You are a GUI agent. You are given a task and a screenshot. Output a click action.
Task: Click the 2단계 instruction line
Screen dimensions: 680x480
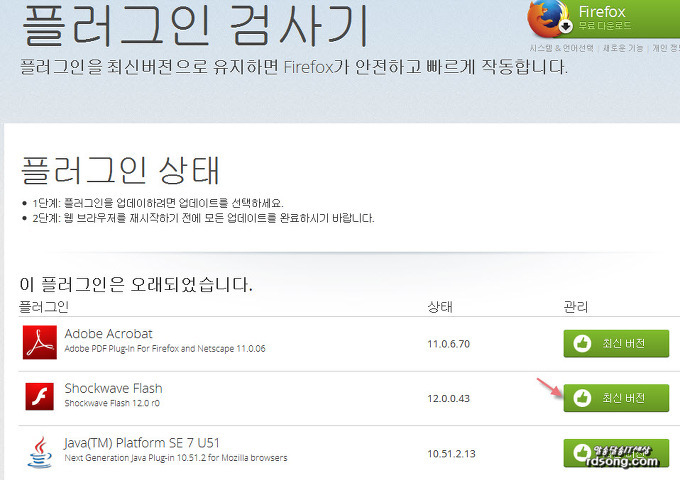click(x=203, y=218)
